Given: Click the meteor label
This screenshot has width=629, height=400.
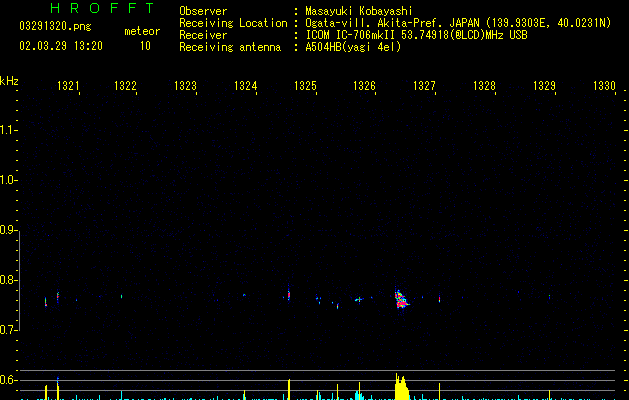Looking at the screenshot, I should pyautogui.click(x=142, y=31).
